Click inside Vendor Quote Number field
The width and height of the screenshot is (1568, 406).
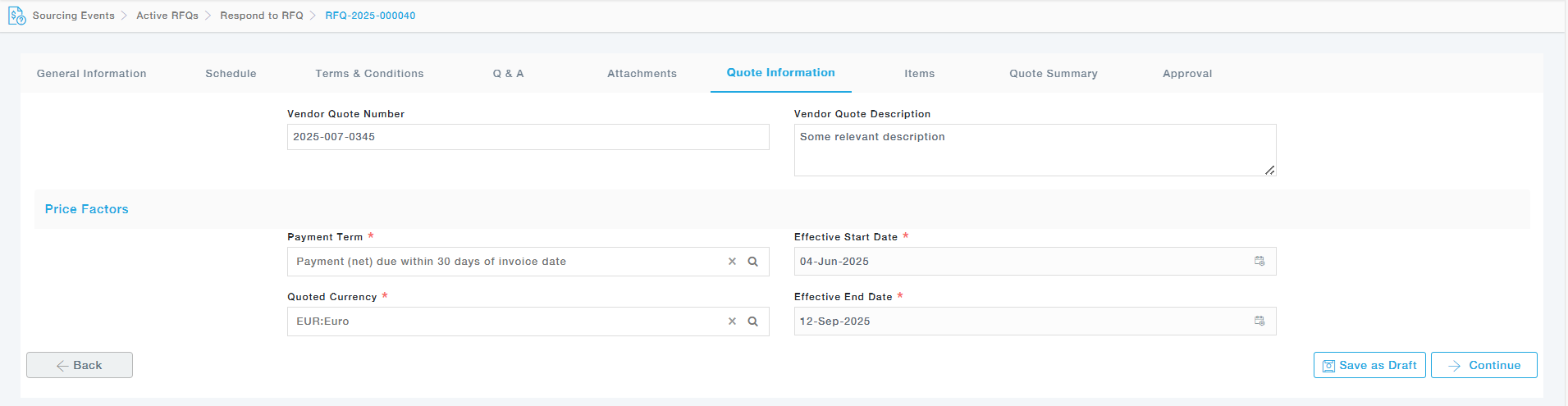point(528,137)
